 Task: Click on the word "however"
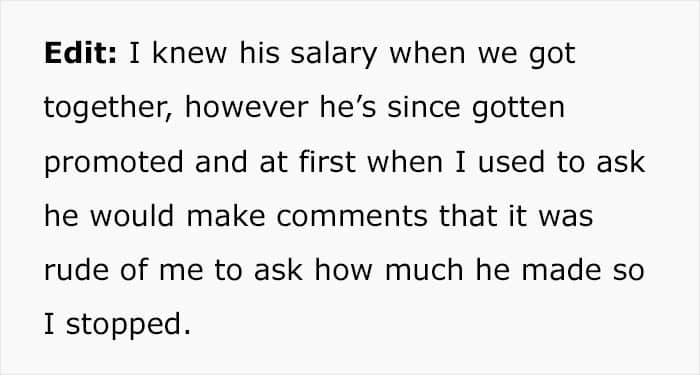coord(246,107)
